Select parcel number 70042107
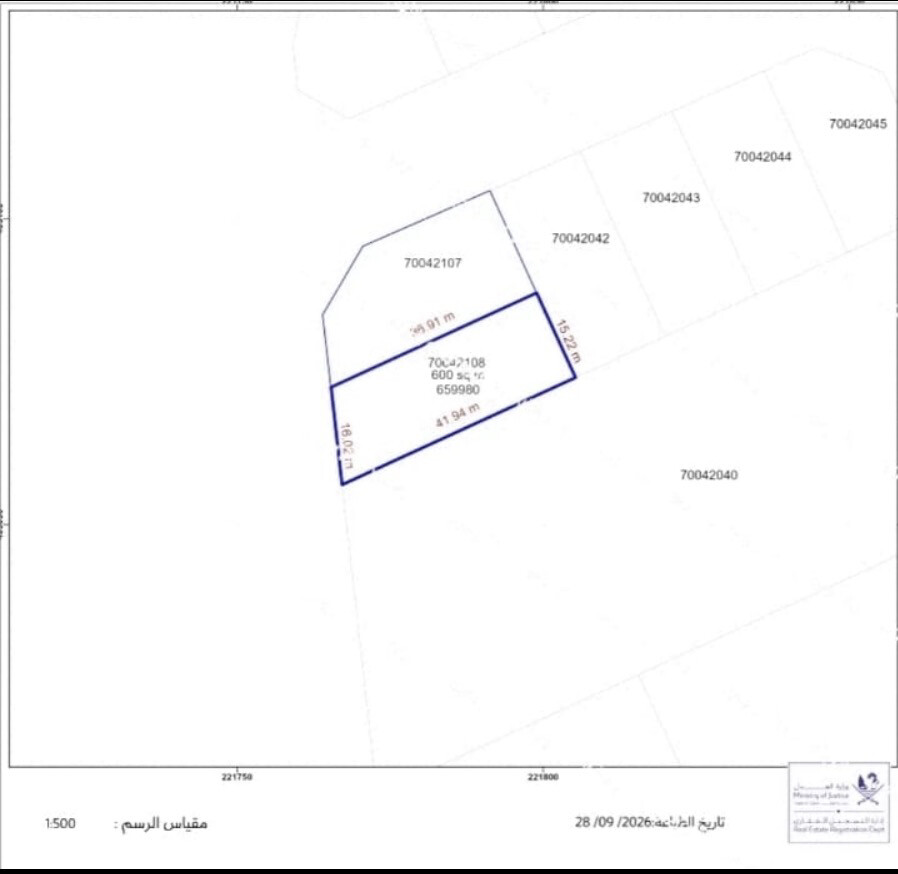Image resolution: width=898 pixels, height=874 pixels. coord(433,263)
